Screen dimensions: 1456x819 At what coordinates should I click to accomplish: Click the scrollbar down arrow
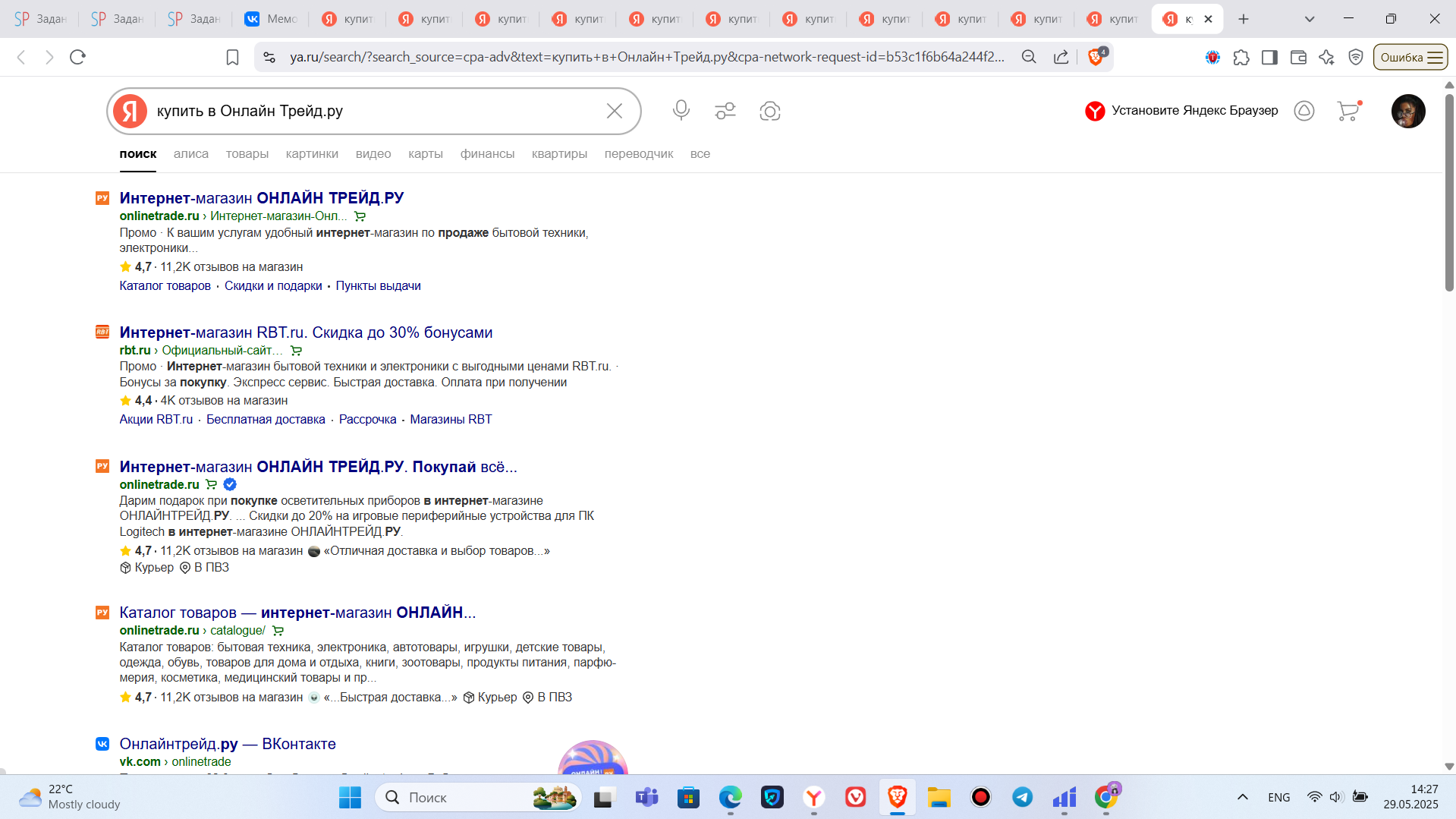click(x=1449, y=767)
